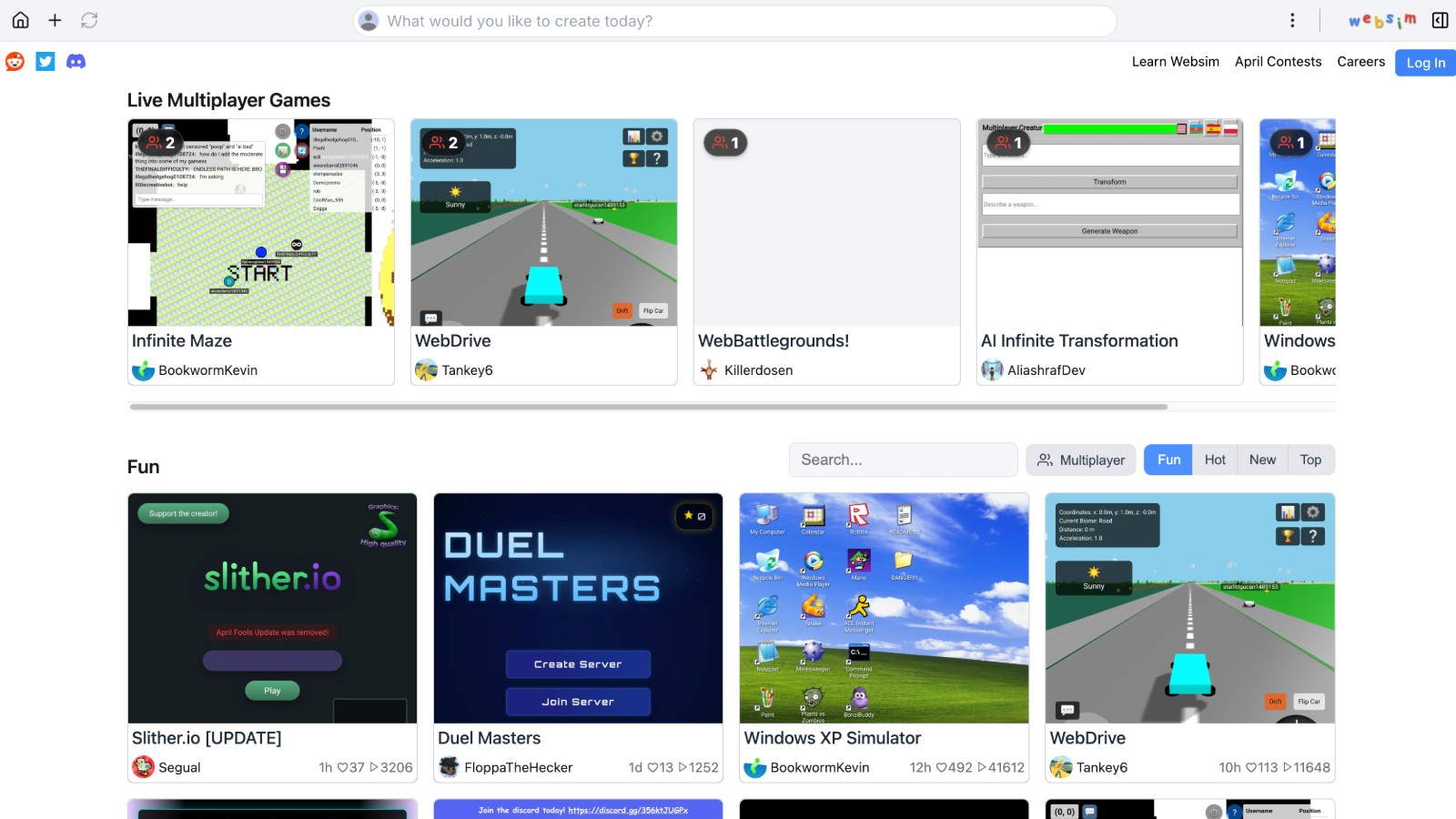Open Duel Masters thumbnail
Image resolution: width=1456 pixels, height=819 pixels.
[x=579, y=608]
